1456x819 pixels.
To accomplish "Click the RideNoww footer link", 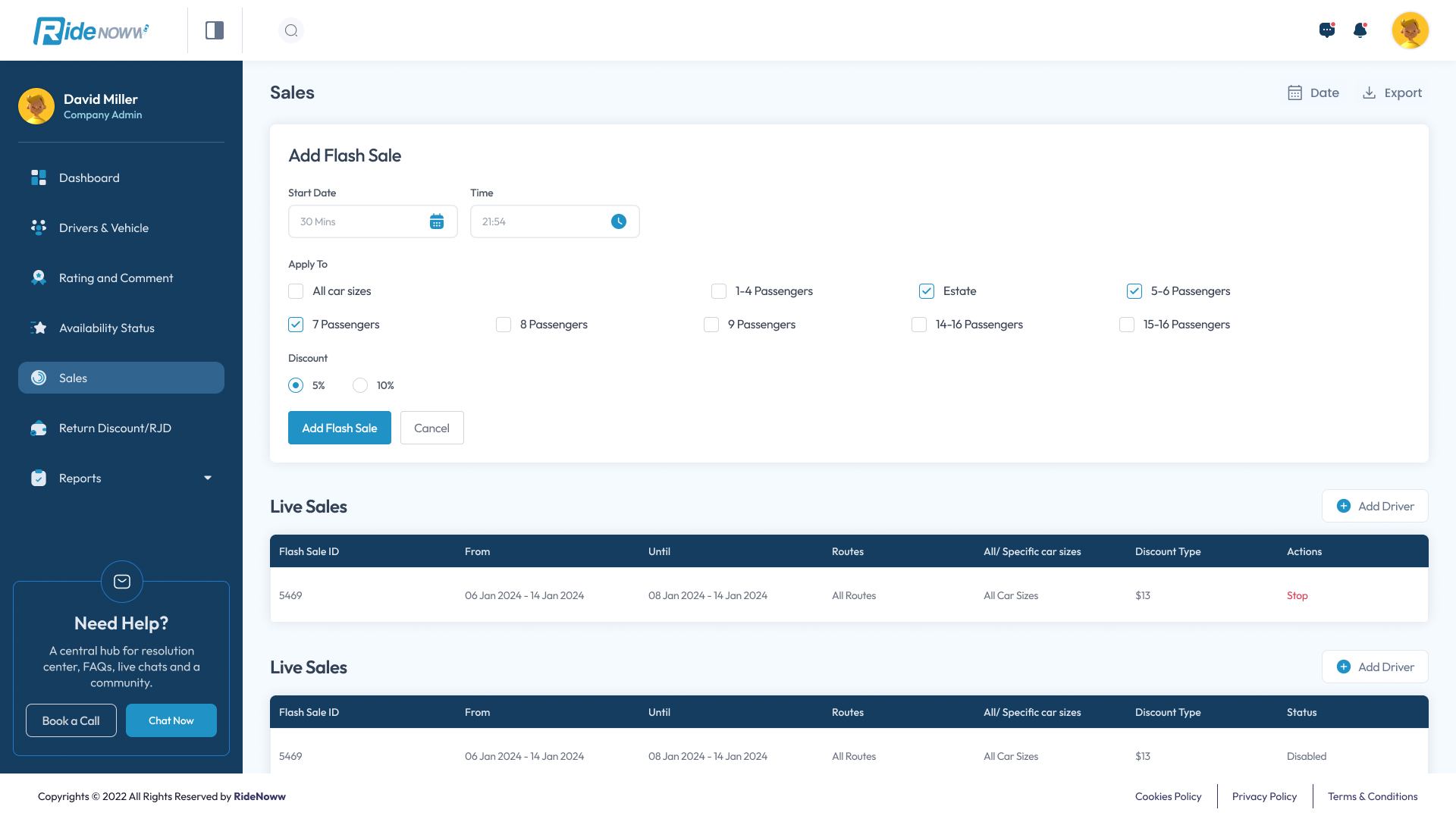I will point(259,796).
